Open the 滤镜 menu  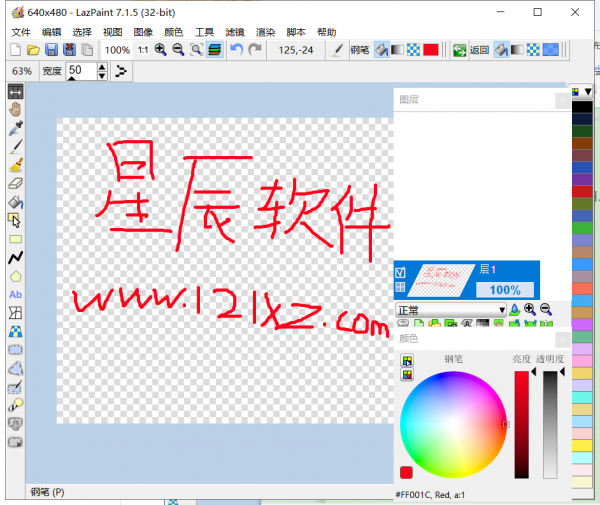(x=235, y=32)
